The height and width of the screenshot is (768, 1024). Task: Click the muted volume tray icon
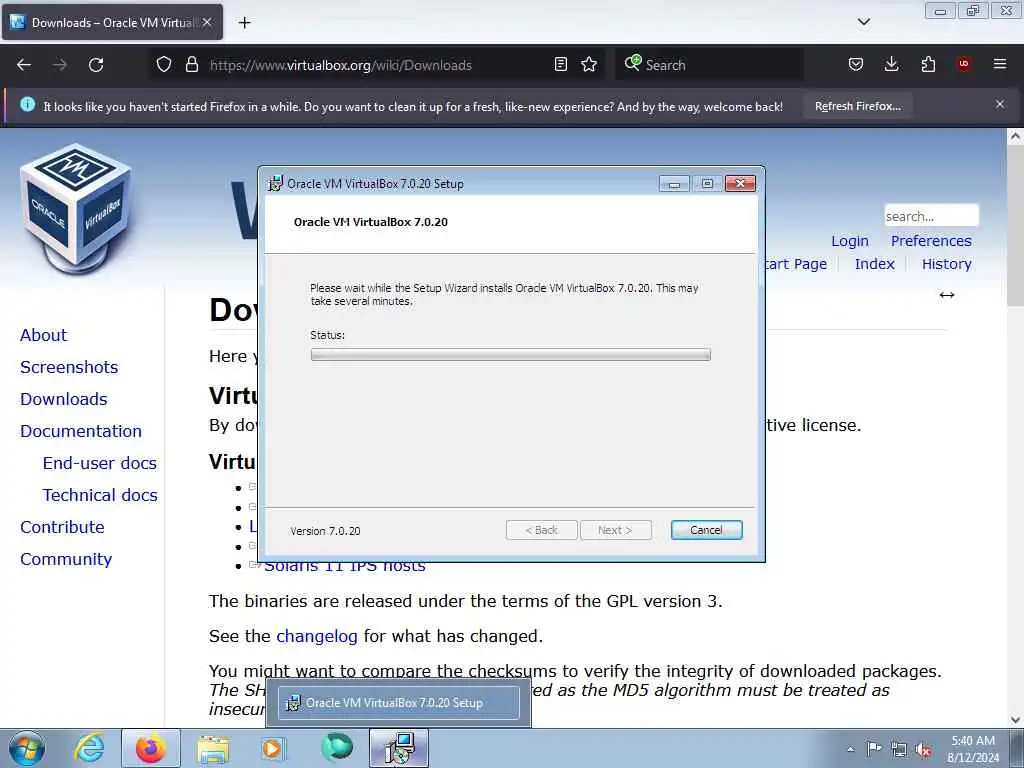(x=923, y=749)
